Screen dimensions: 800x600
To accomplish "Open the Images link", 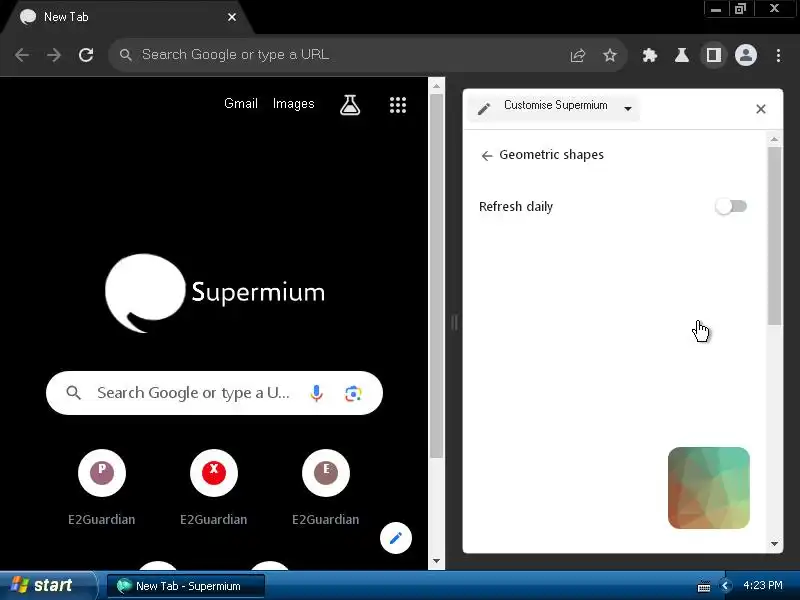I will (293, 104).
